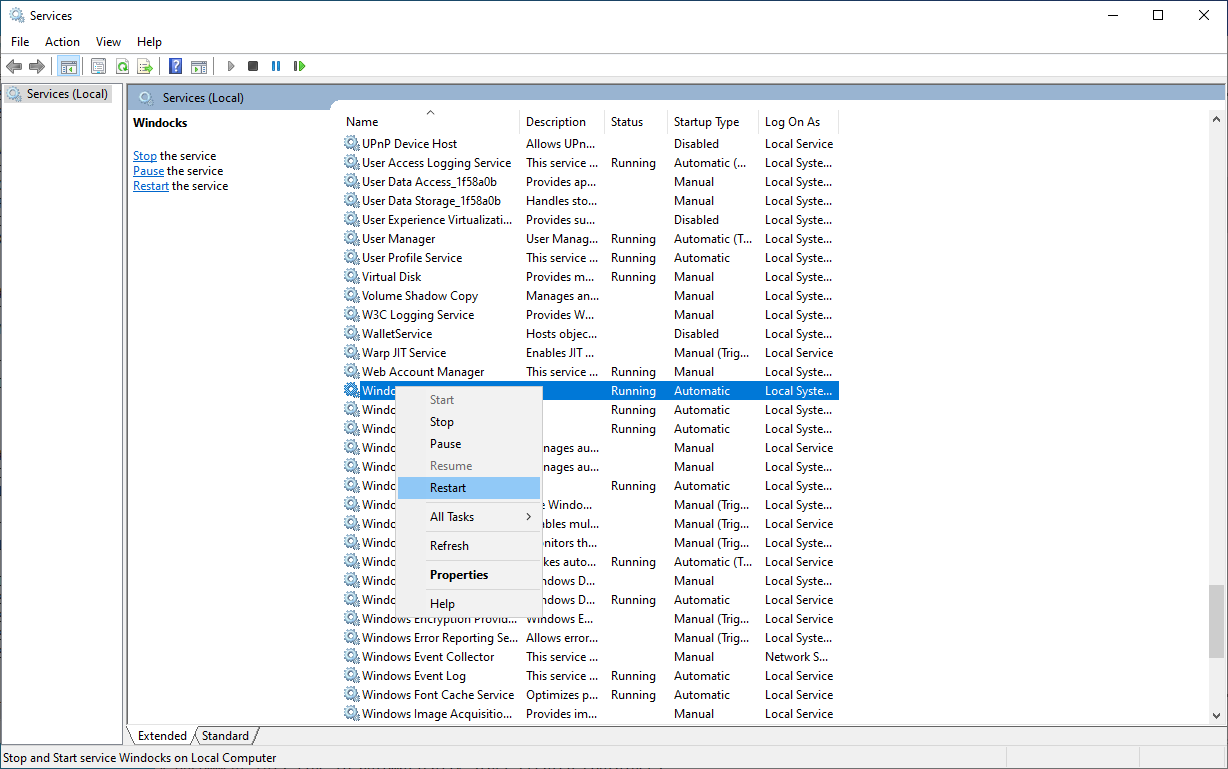The width and height of the screenshot is (1228, 769).
Task: Click the forward navigation arrow
Action: coord(37,66)
